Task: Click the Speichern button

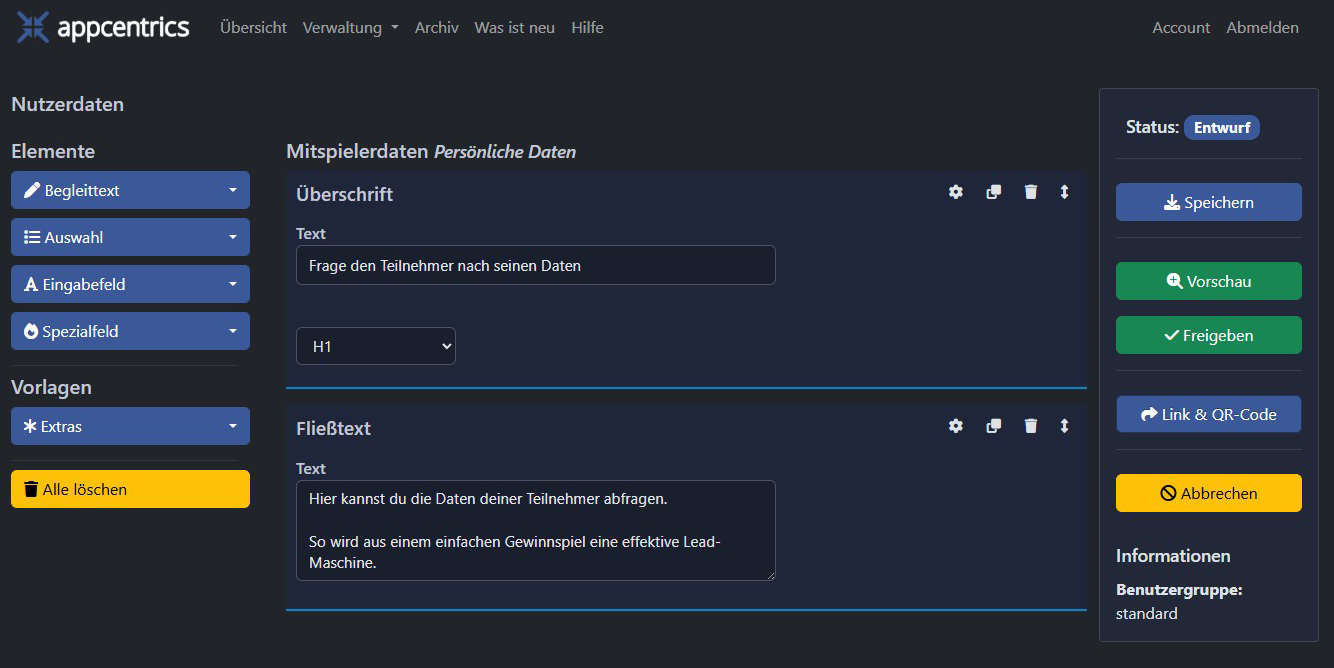Action: point(1209,202)
